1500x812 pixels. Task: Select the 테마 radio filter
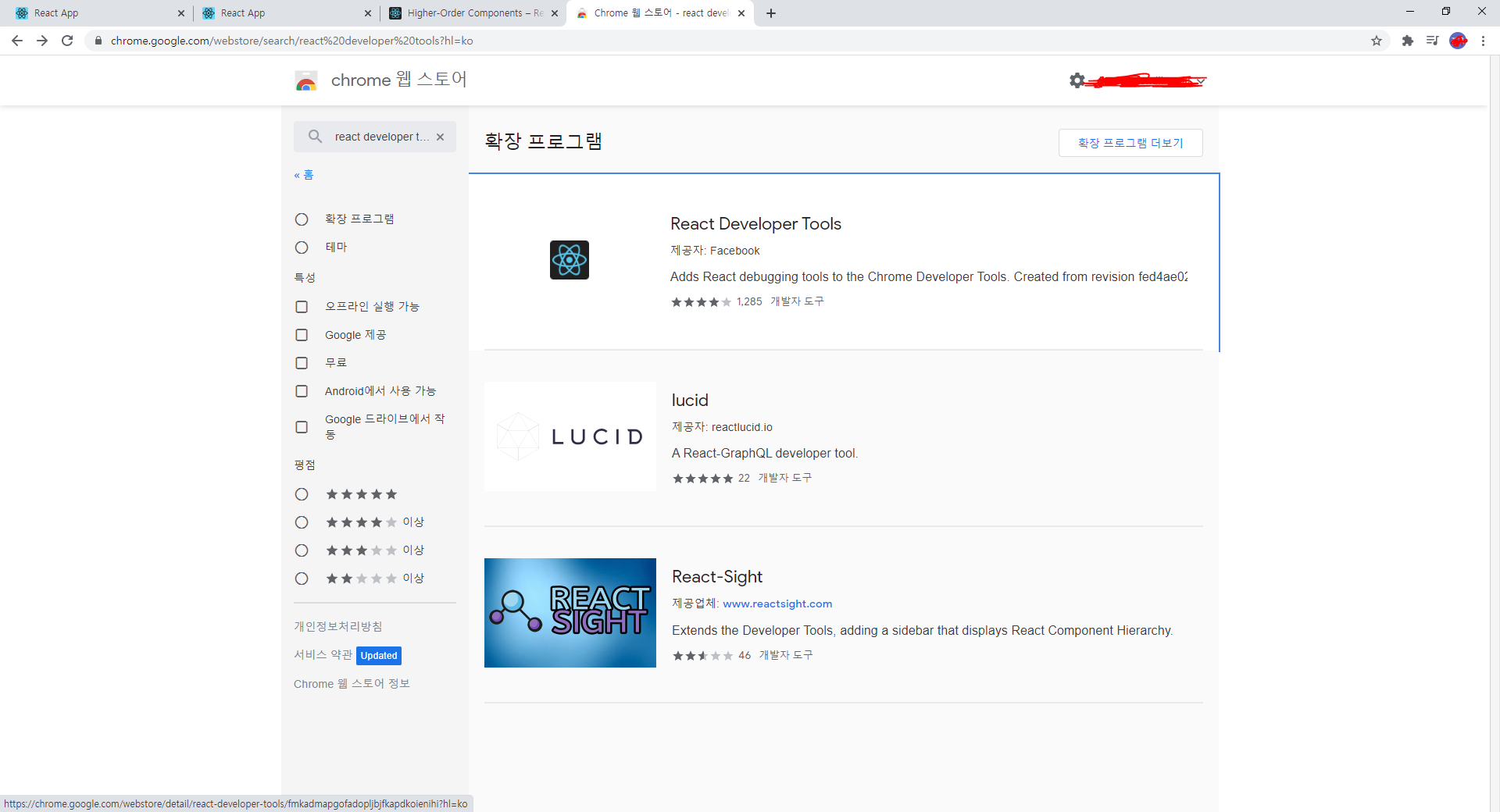[302, 248]
